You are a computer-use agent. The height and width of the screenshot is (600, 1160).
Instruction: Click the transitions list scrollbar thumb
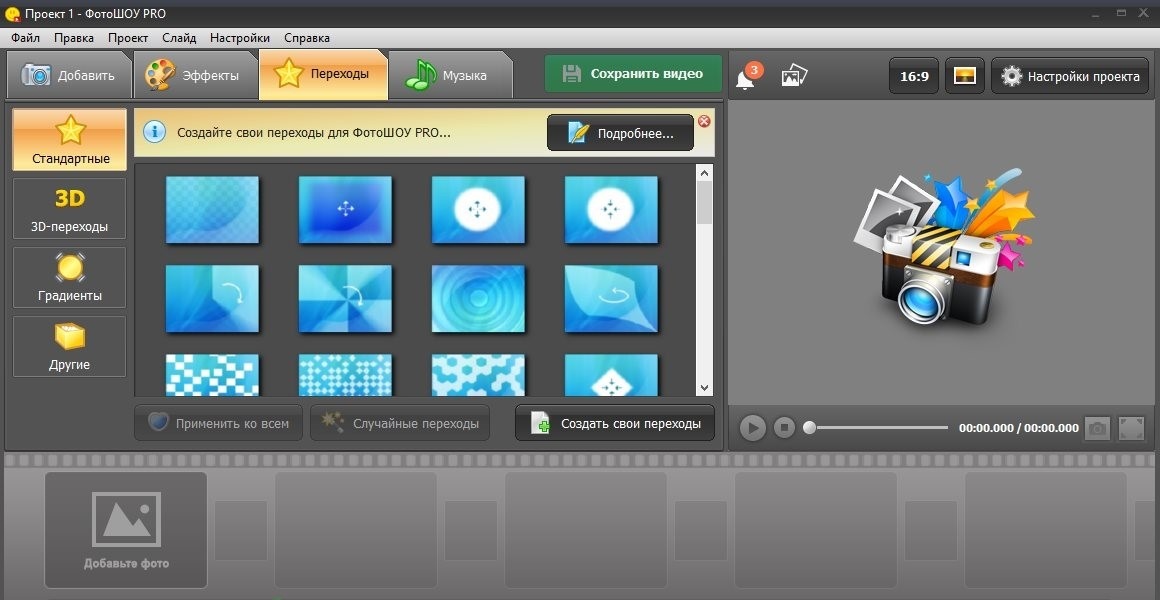[x=704, y=203]
